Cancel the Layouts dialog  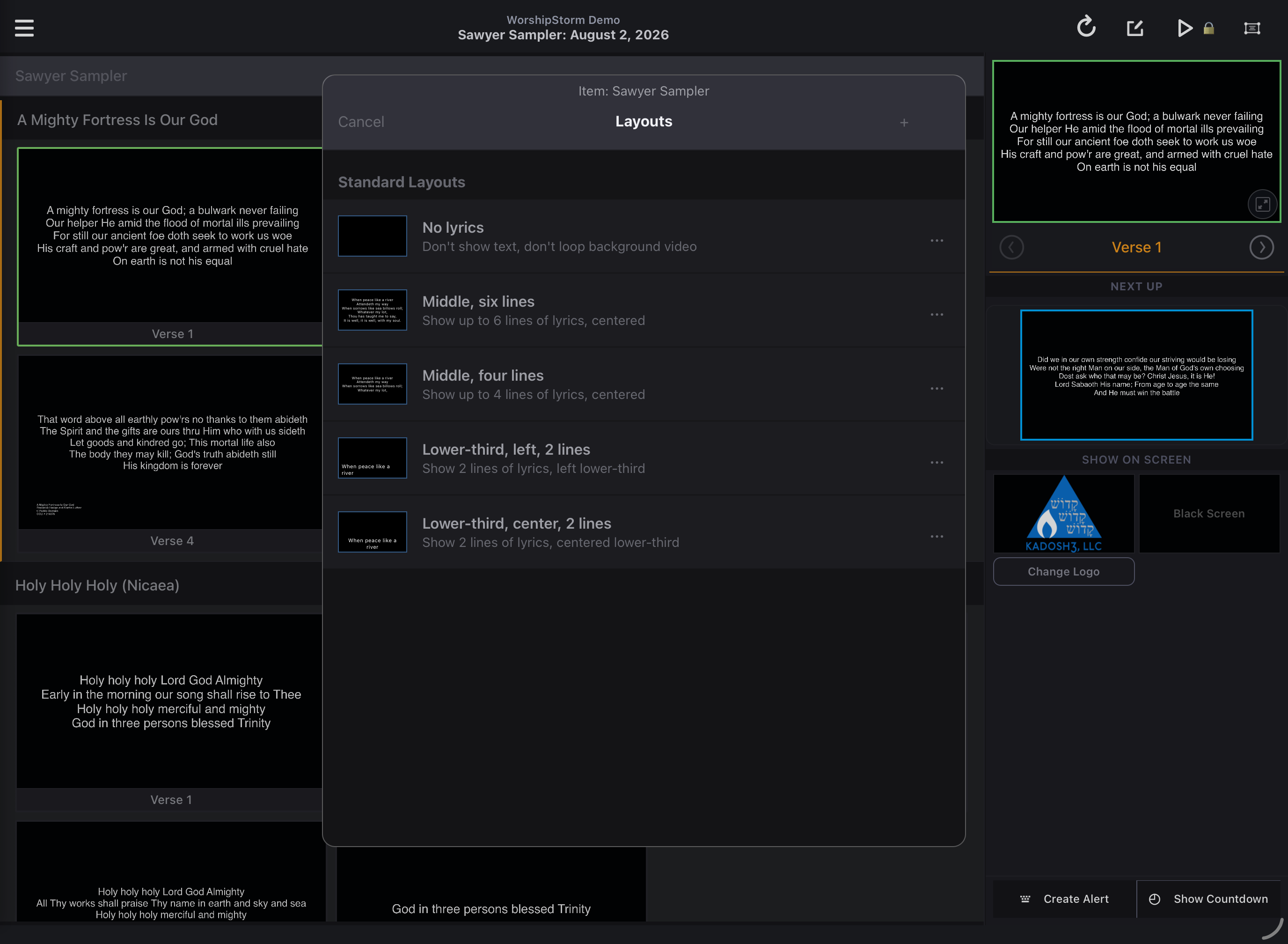(361, 122)
